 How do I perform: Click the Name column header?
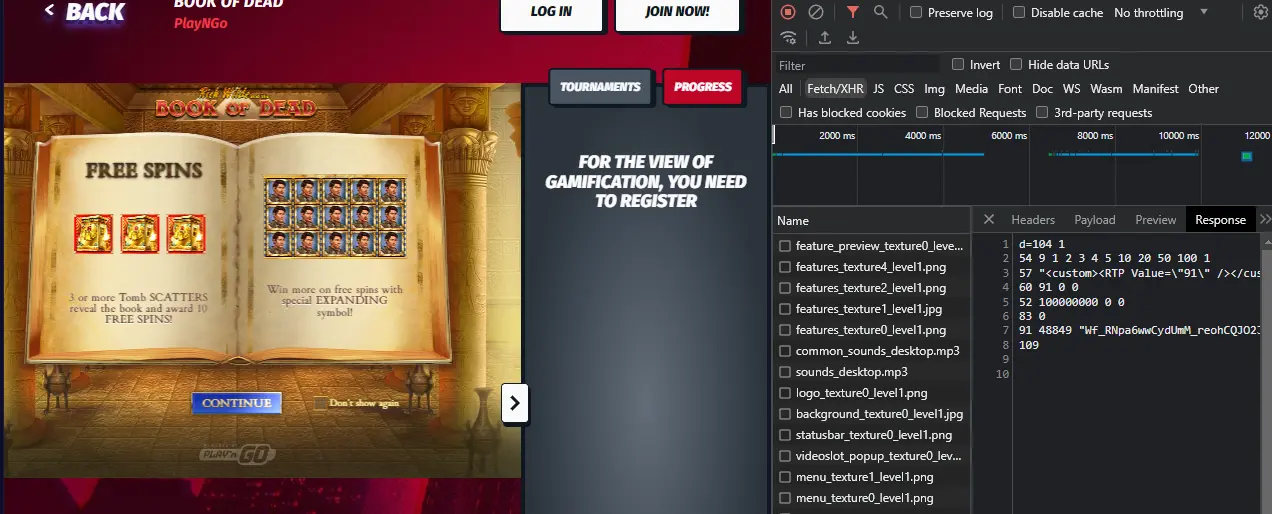click(x=871, y=220)
